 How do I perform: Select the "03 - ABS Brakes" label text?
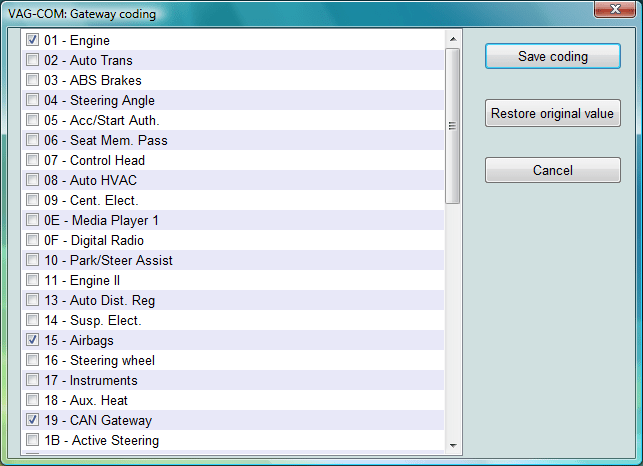93,80
